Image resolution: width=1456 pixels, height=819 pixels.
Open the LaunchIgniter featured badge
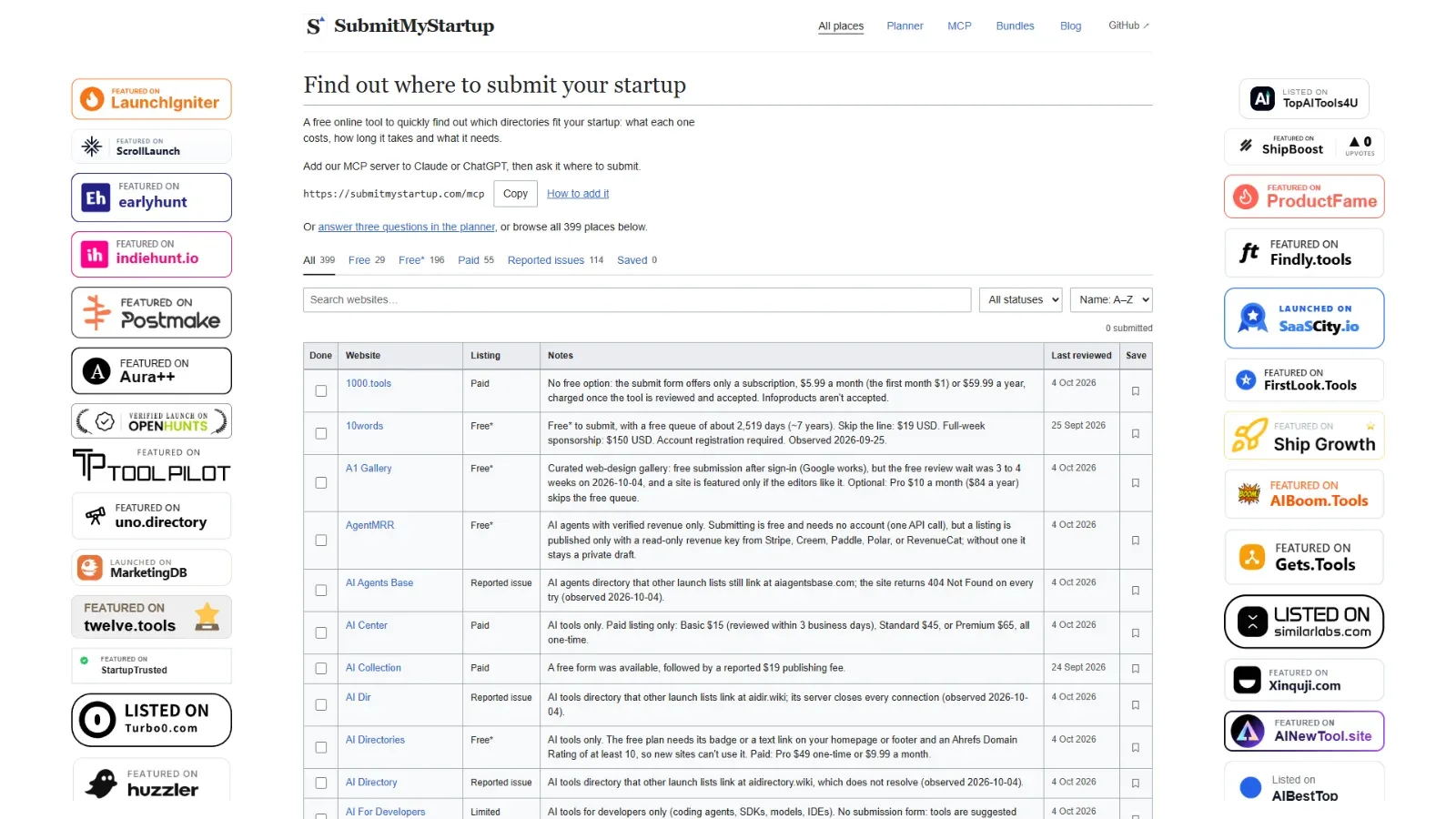[x=151, y=98]
